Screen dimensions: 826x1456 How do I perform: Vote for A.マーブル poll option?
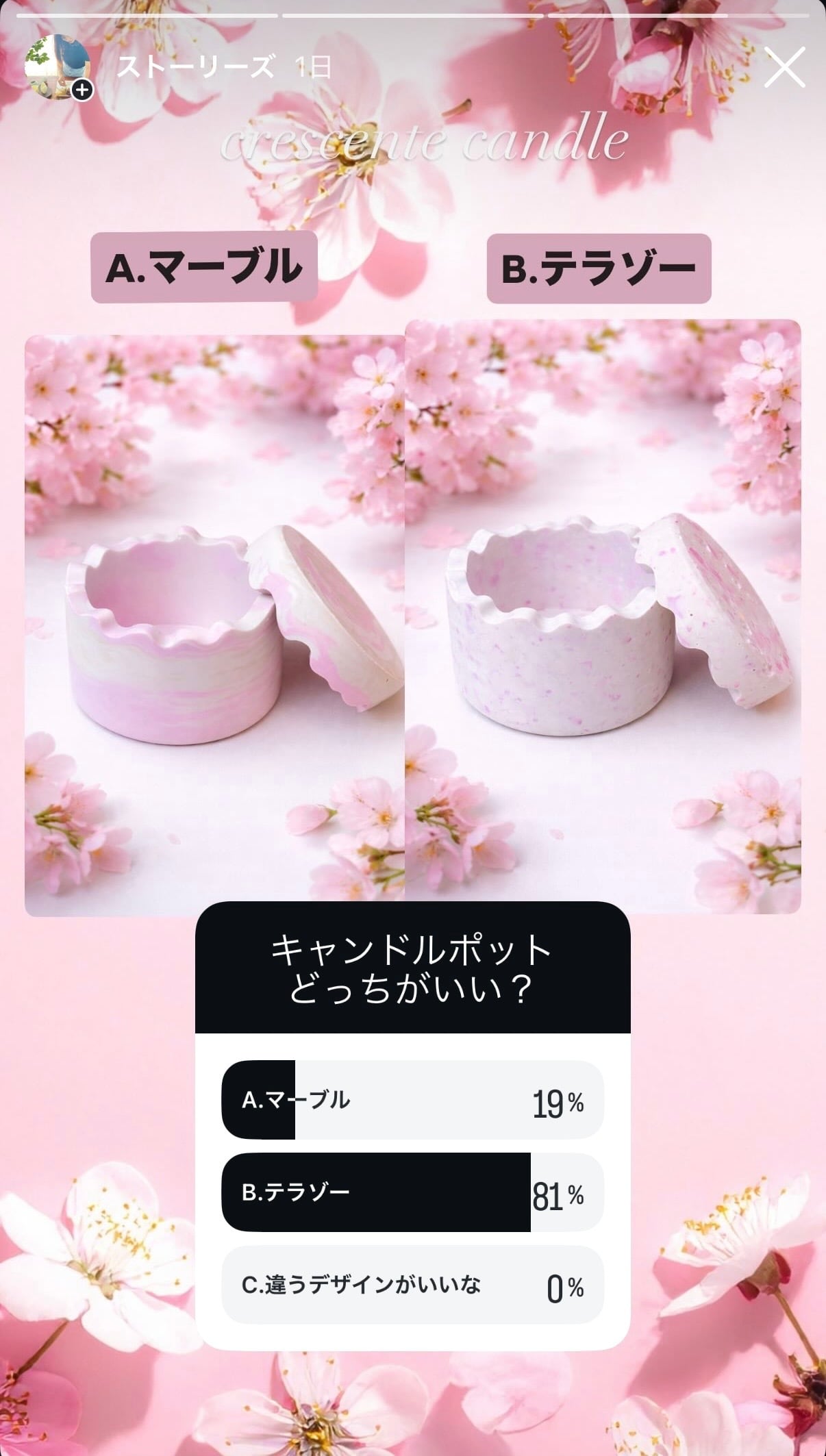[413, 1099]
